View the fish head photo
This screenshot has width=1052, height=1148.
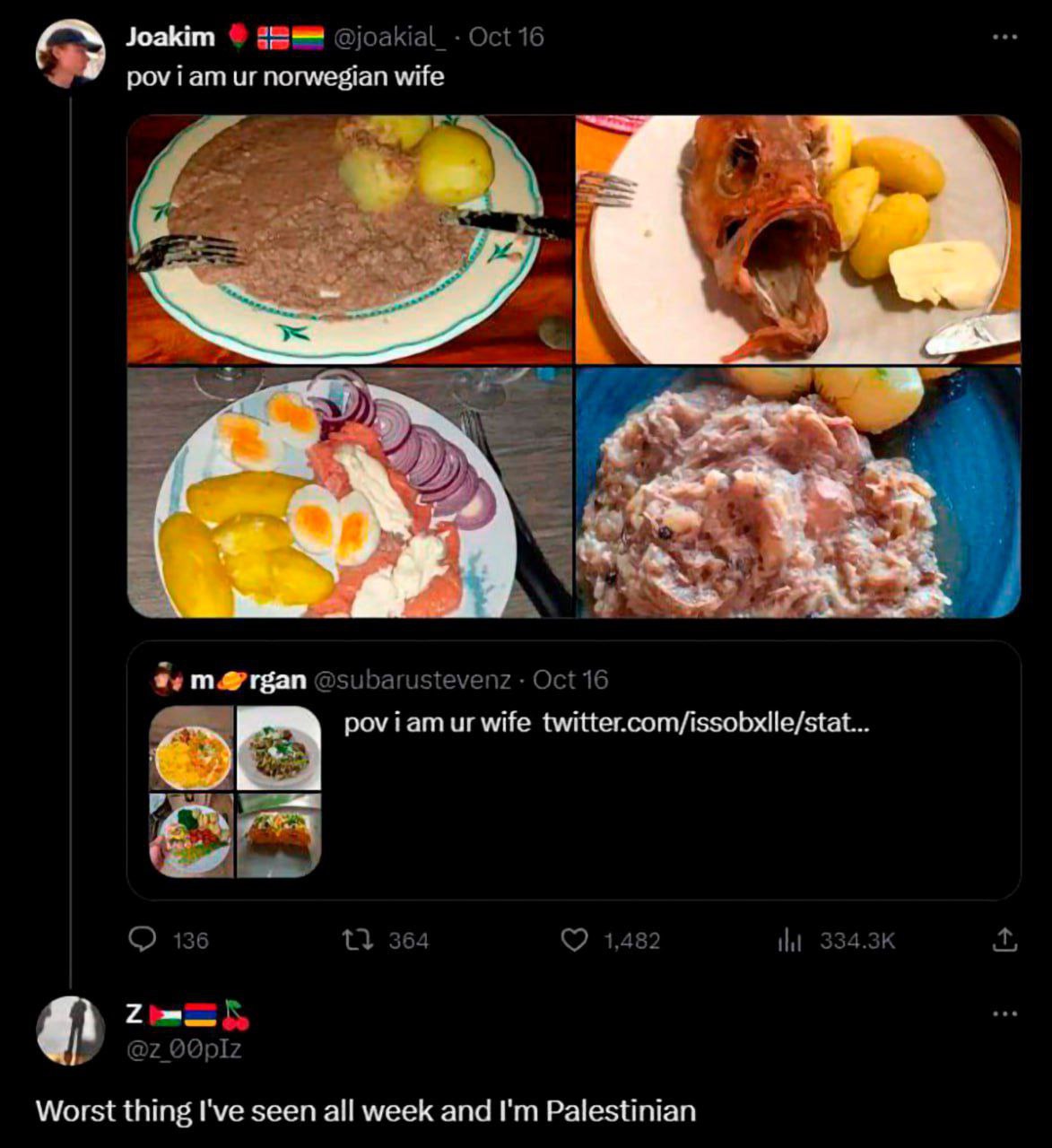pos(797,239)
